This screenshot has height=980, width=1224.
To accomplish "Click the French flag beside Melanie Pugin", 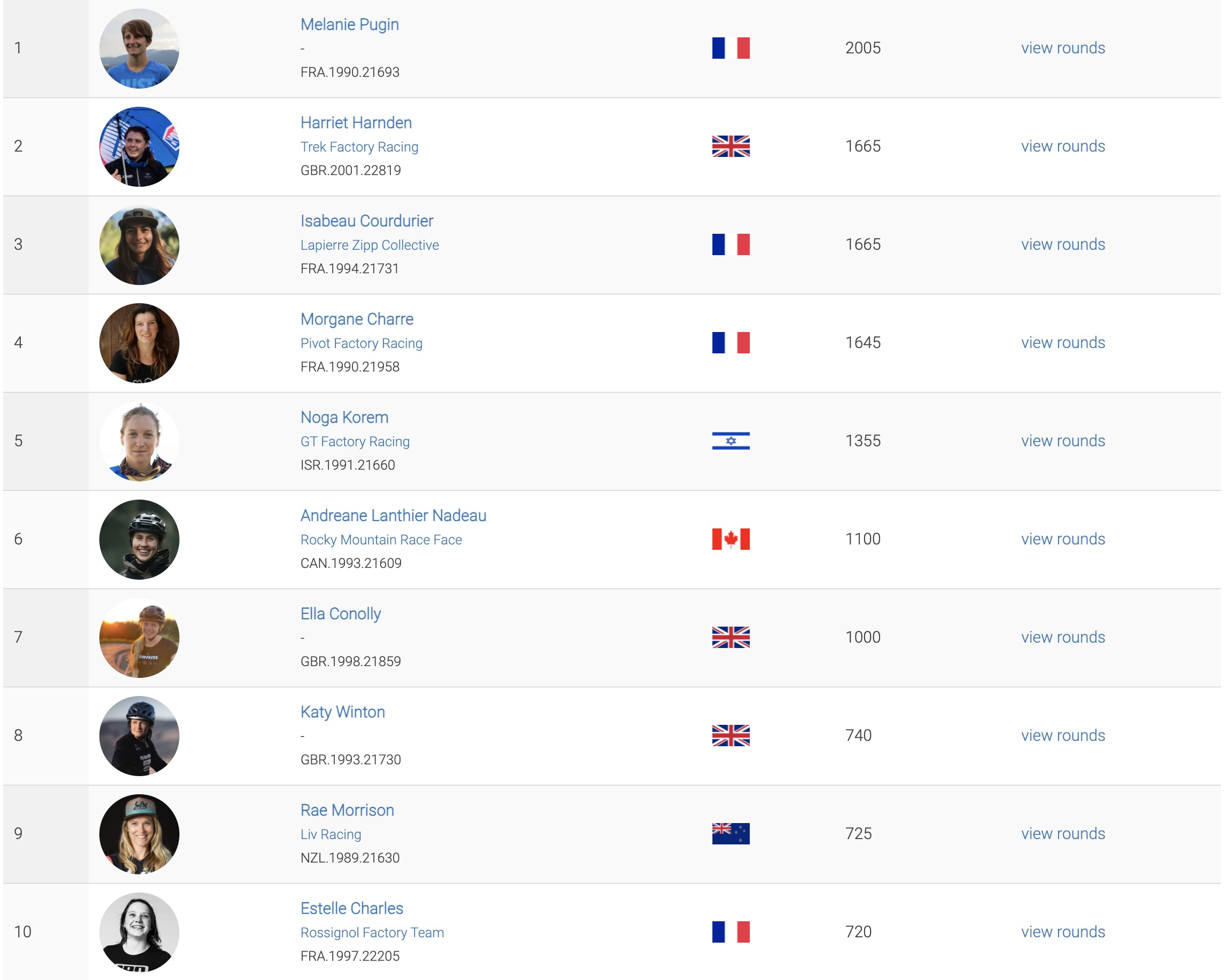I will 730,48.
